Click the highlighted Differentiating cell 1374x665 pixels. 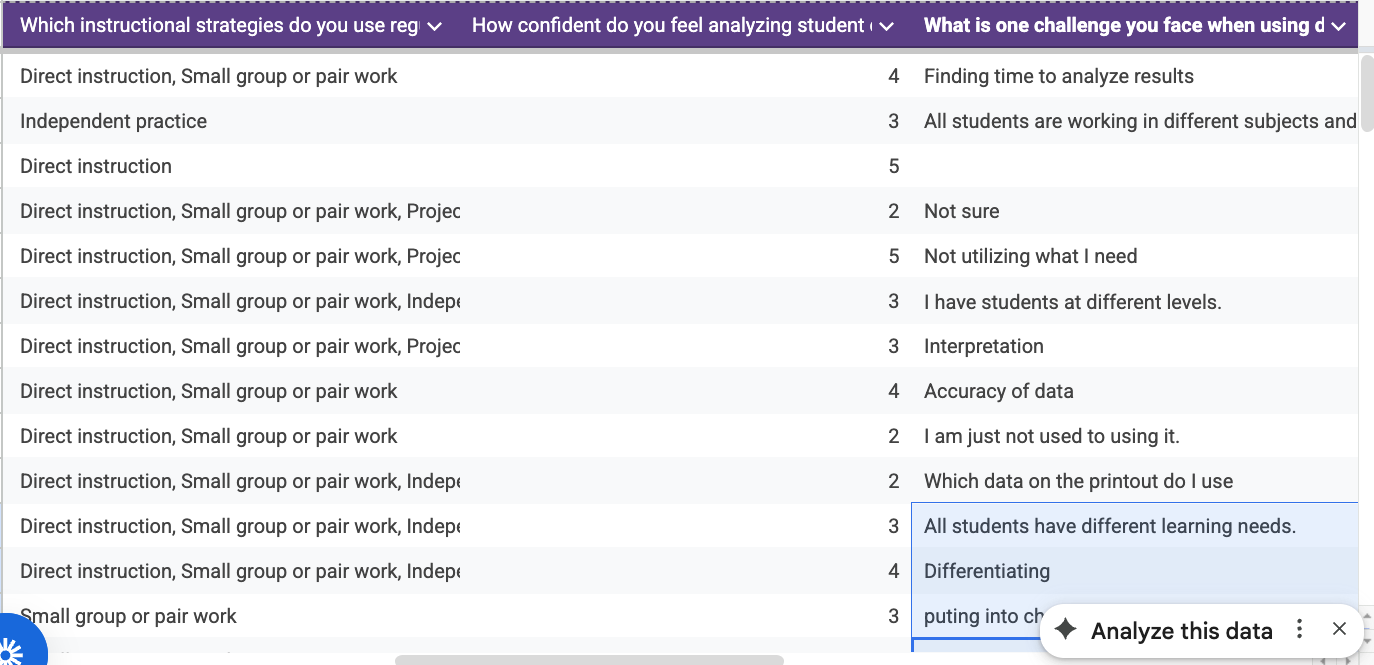(x=987, y=571)
